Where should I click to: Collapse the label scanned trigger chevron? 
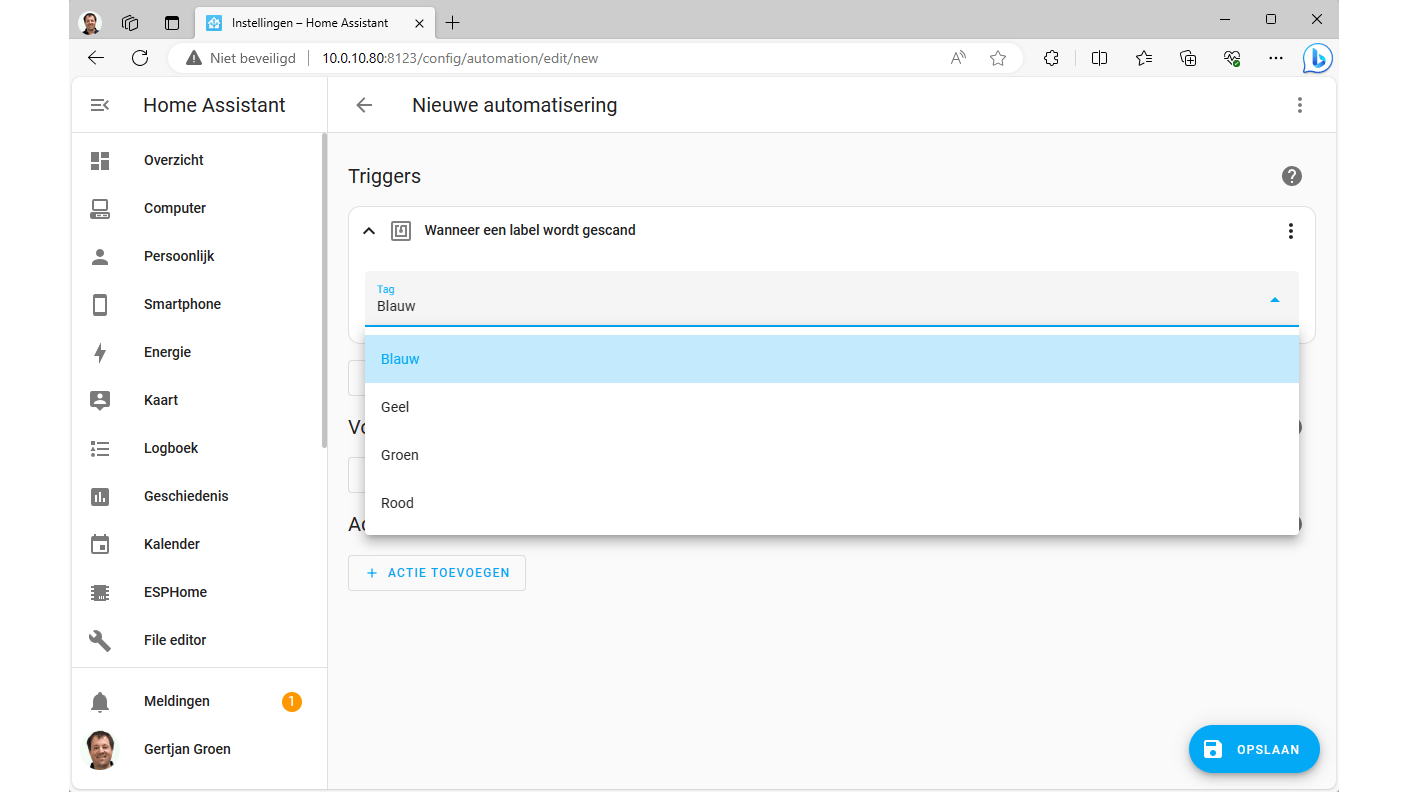click(369, 231)
